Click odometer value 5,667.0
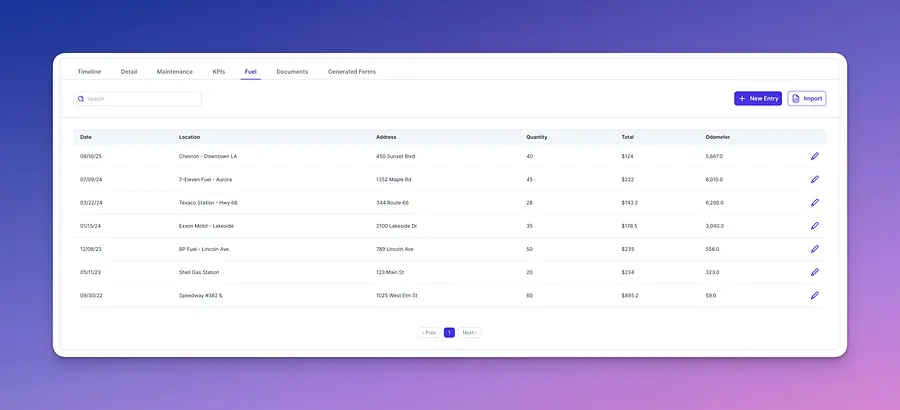The height and width of the screenshot is (410, 900). point(715,156)
